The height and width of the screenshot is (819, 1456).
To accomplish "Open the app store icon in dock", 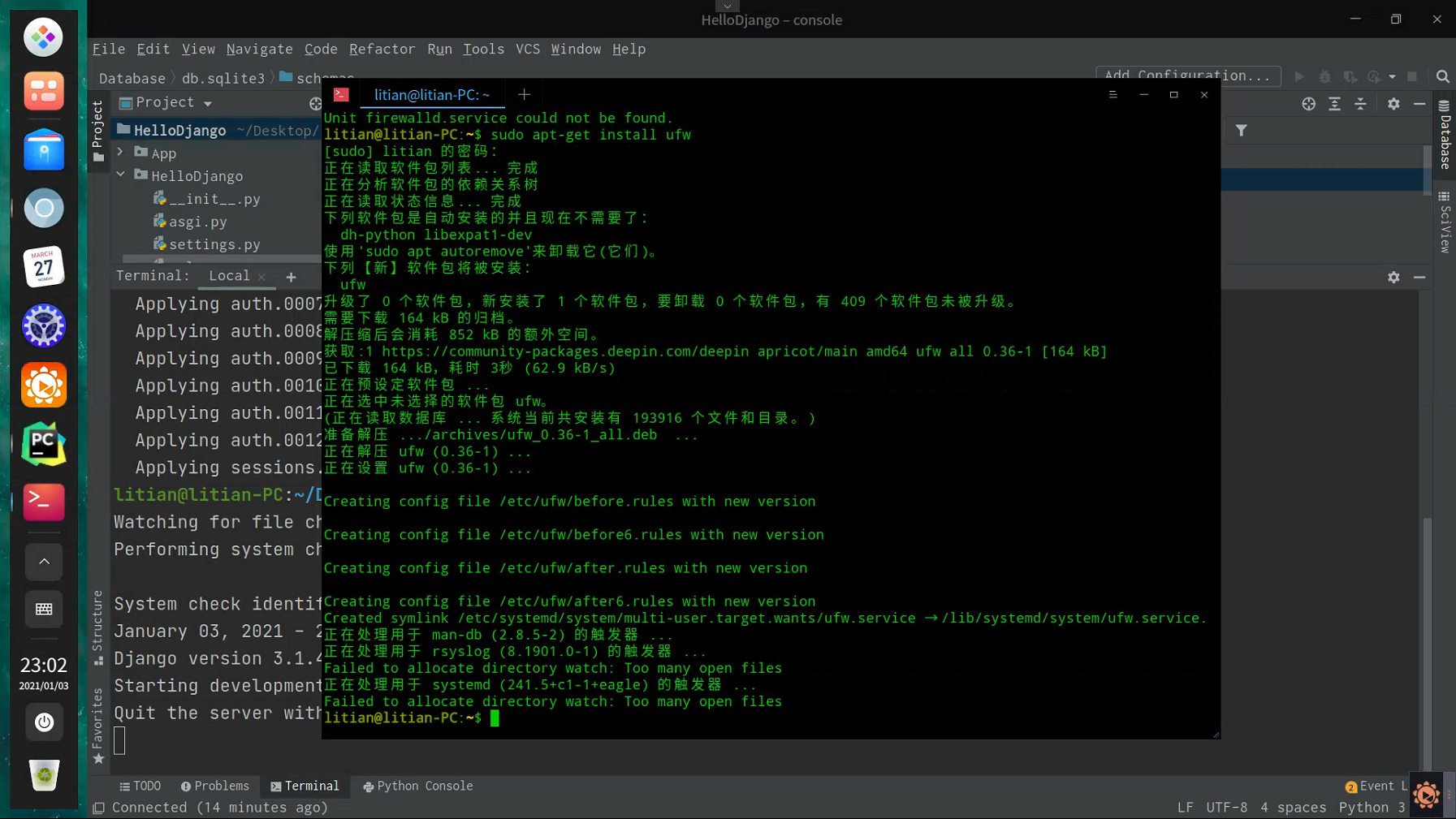I will click(44, 150).
